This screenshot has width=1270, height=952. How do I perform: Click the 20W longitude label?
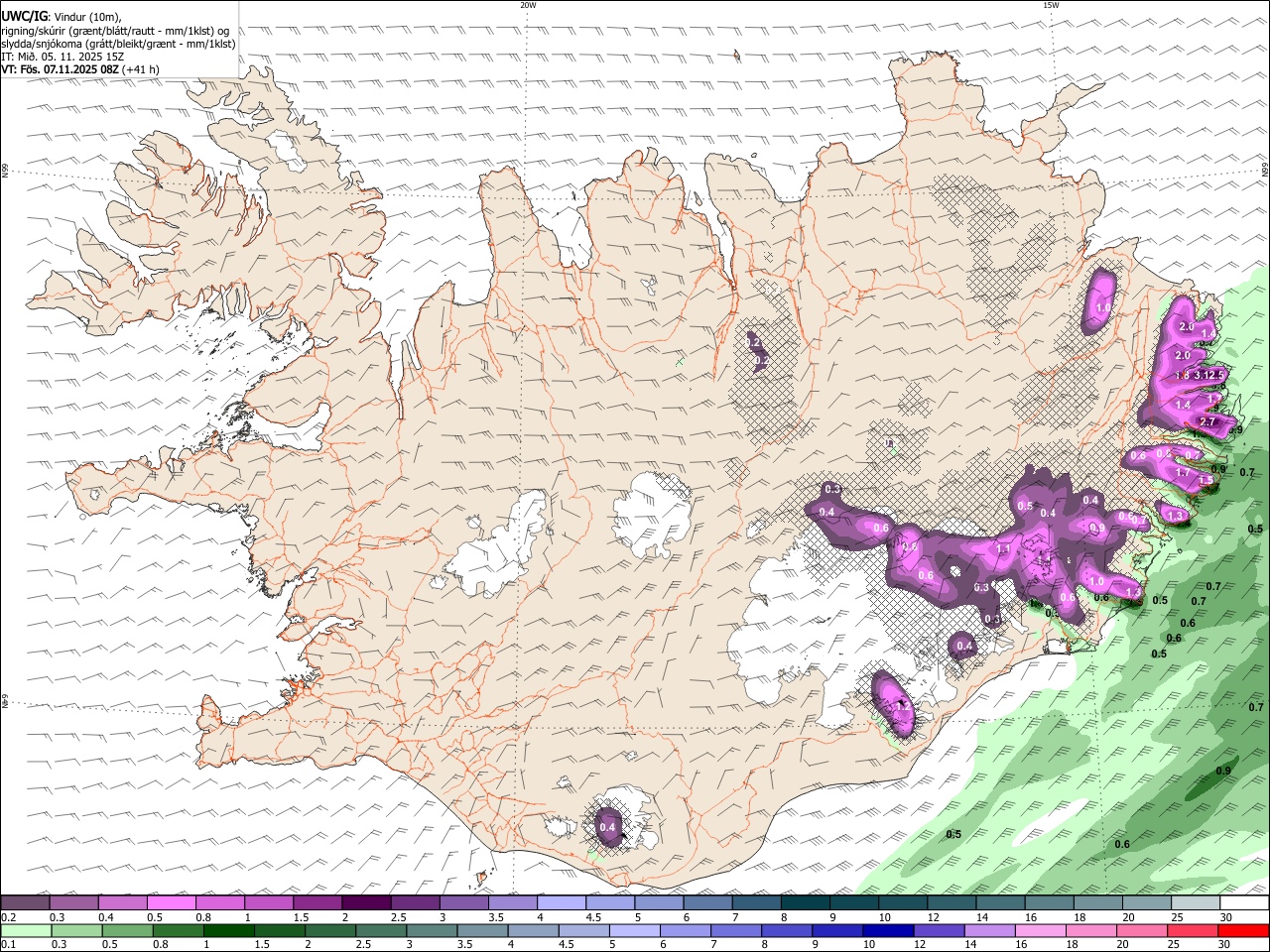click(528, 5)
